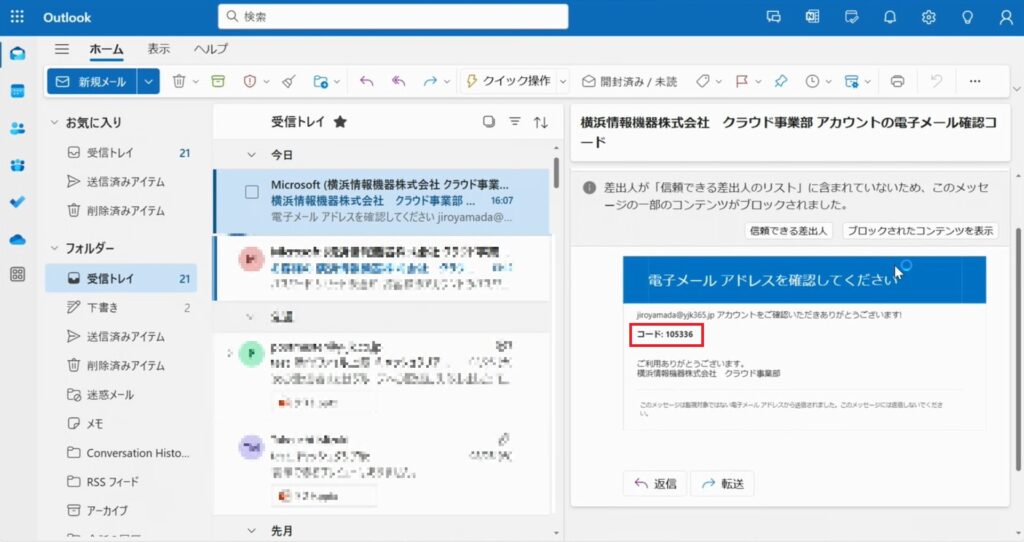Open OneDrive cloud icon in rail

point(18,239)
